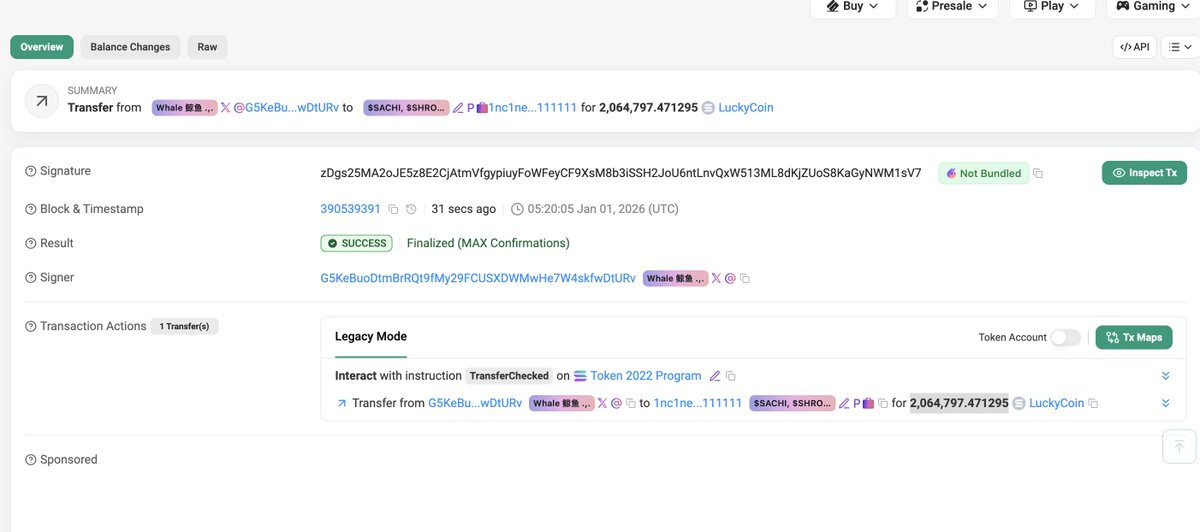This screenshot has width=1200, height=532.
Task: Click the Signature help icon
Action: pyautogui.click(x=30, y=171)
